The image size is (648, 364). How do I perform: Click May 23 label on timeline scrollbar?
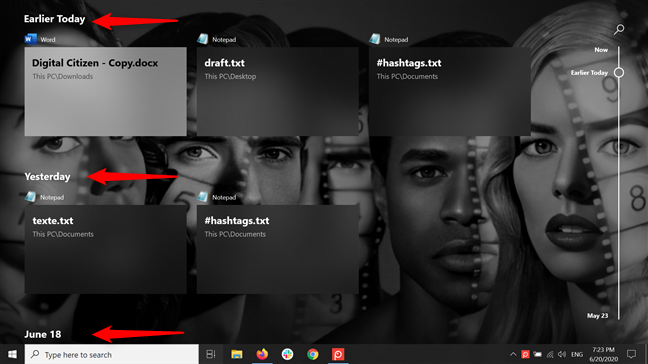(597, 315)
